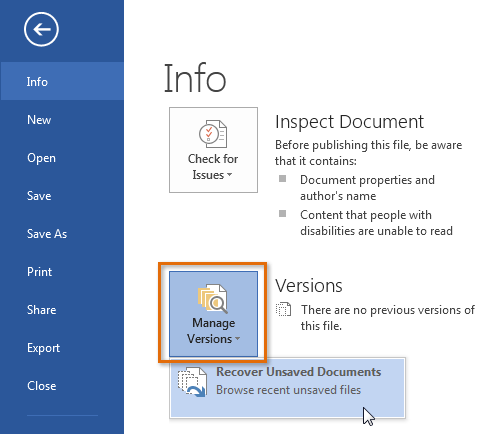Click the Manage Versions magnifier icon
488x434 pixels.
click(213, 298)
